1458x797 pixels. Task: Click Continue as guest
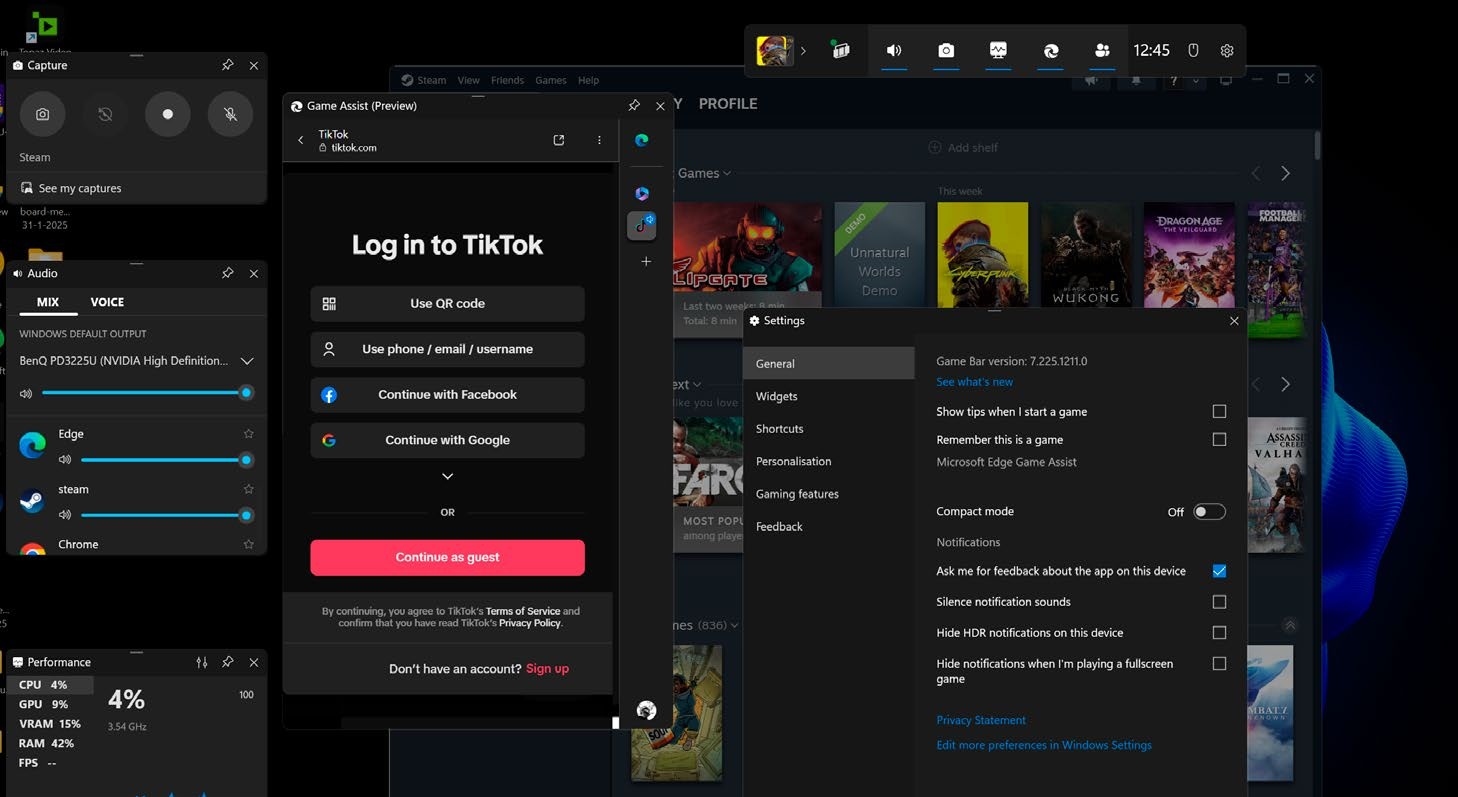coord(447,558)
